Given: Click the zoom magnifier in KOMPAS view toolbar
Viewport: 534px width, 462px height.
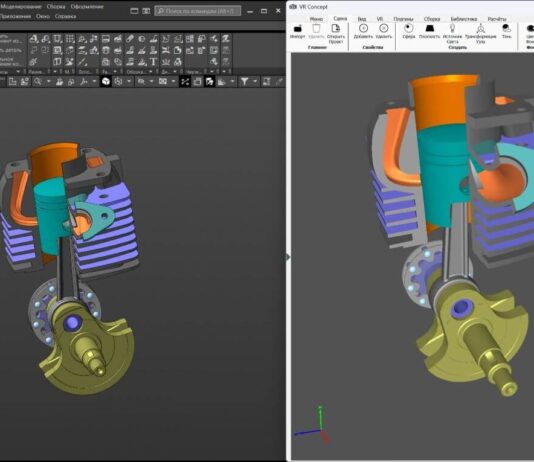Looking at the screenshot, I should point(38,81).
